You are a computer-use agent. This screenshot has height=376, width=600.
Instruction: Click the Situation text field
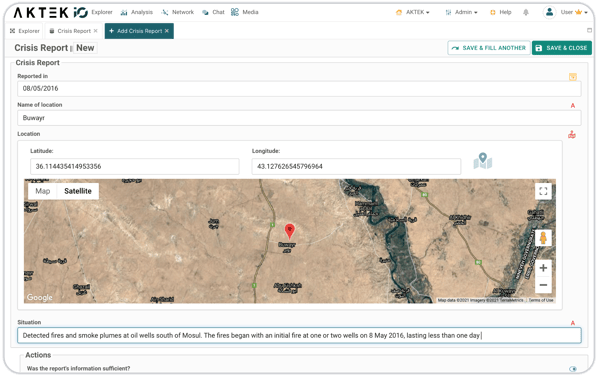[x=299, y=335]
